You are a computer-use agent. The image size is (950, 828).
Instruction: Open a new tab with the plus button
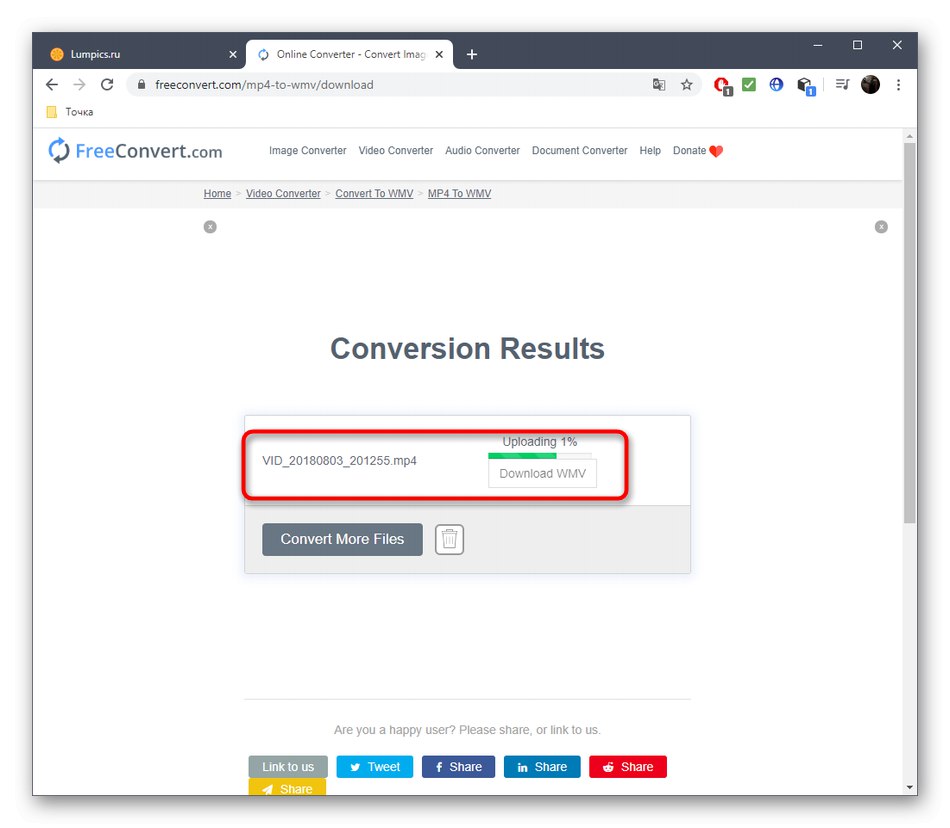(472, 55)
